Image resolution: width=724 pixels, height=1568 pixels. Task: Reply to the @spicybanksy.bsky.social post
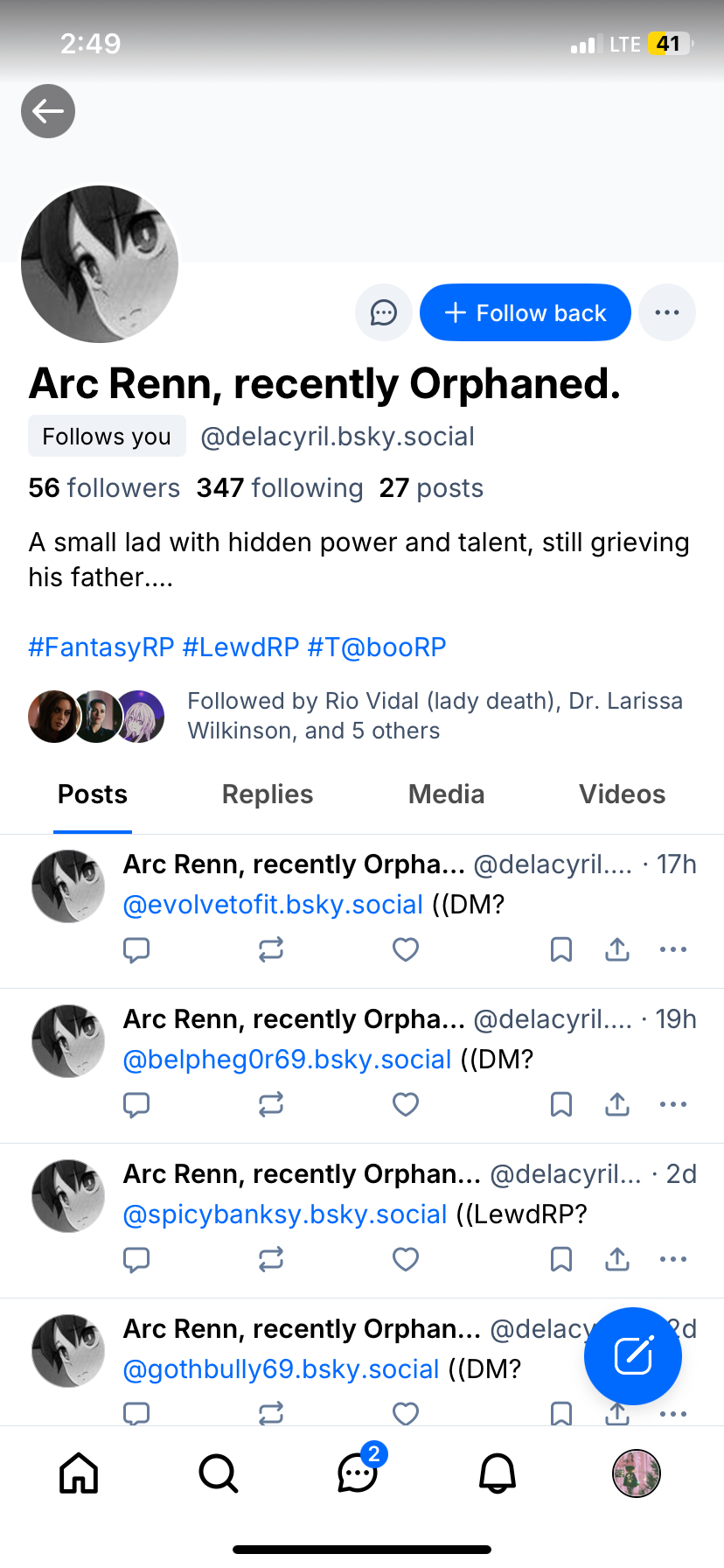point(136,1259)
